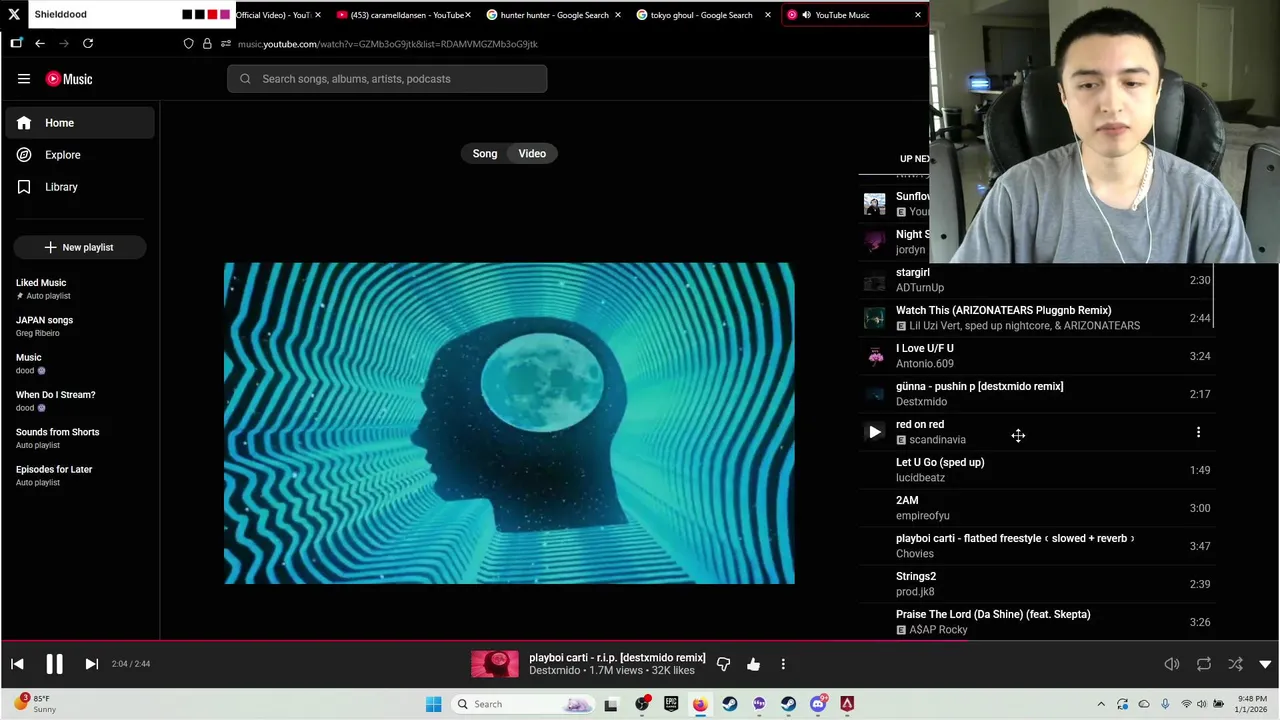The width and height of the screenshot is (1280, 720).
Task: Dislike the playing song
Action: (x=723, y=664)
